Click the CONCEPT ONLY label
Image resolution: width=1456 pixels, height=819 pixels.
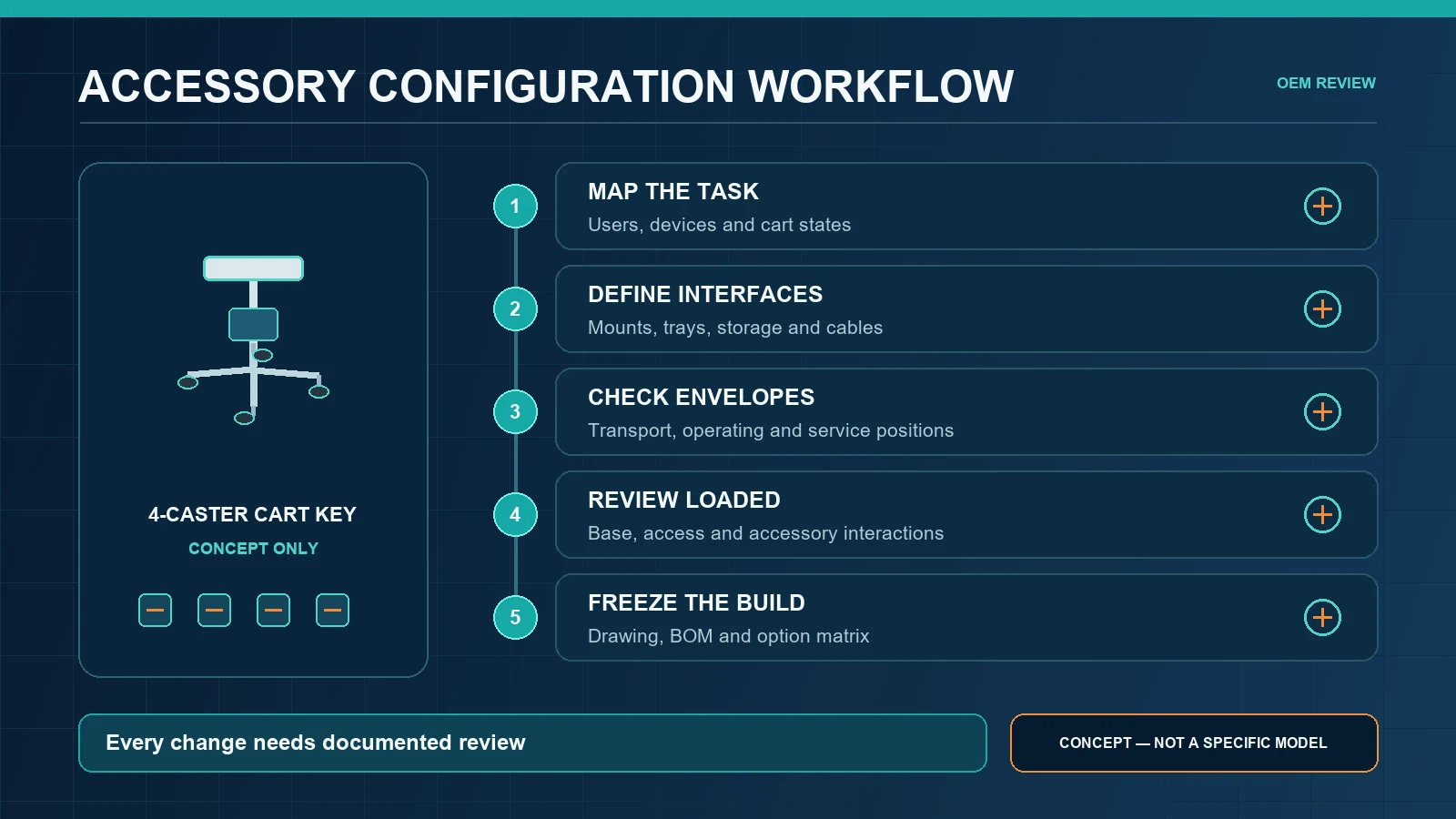point(253,549)
